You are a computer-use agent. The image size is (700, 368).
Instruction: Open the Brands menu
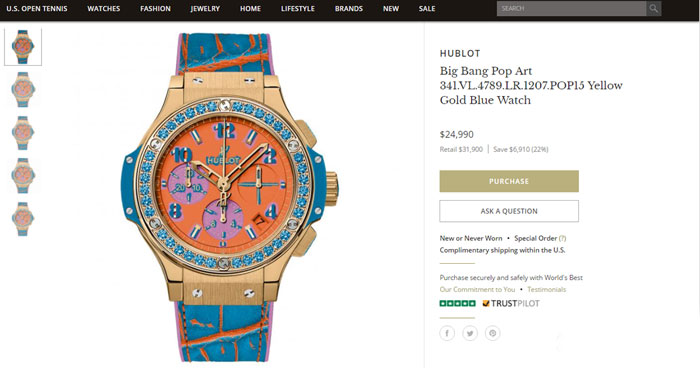(349, 8)
